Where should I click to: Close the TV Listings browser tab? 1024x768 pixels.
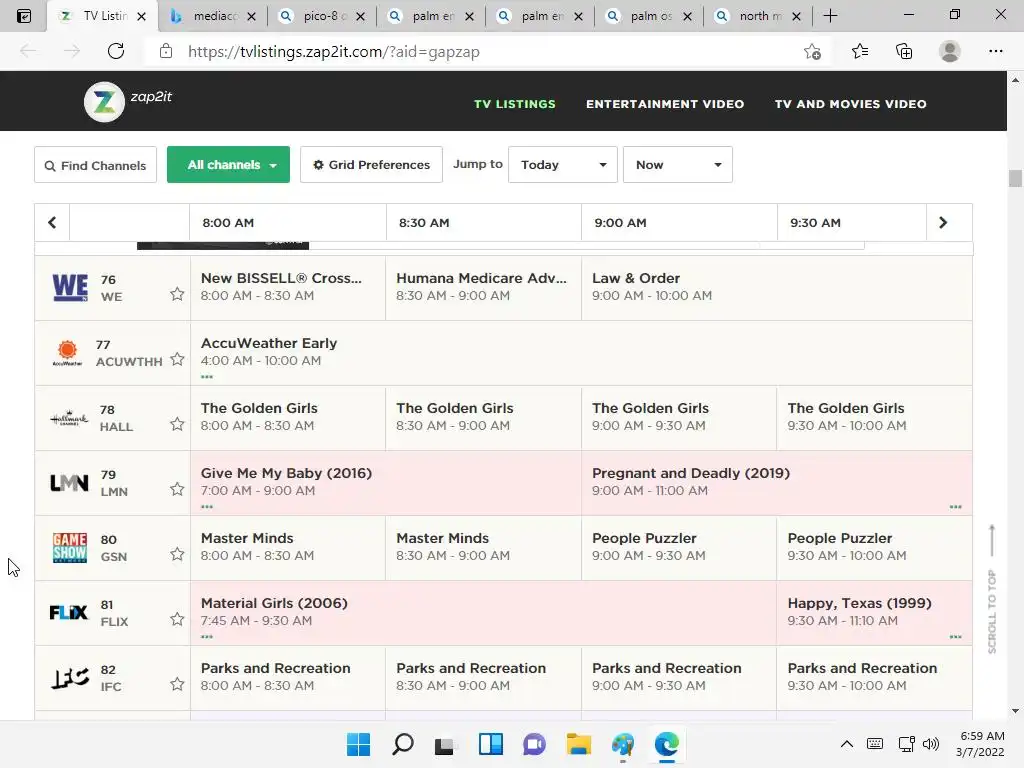pyautogui.click(x=142, y=16)
